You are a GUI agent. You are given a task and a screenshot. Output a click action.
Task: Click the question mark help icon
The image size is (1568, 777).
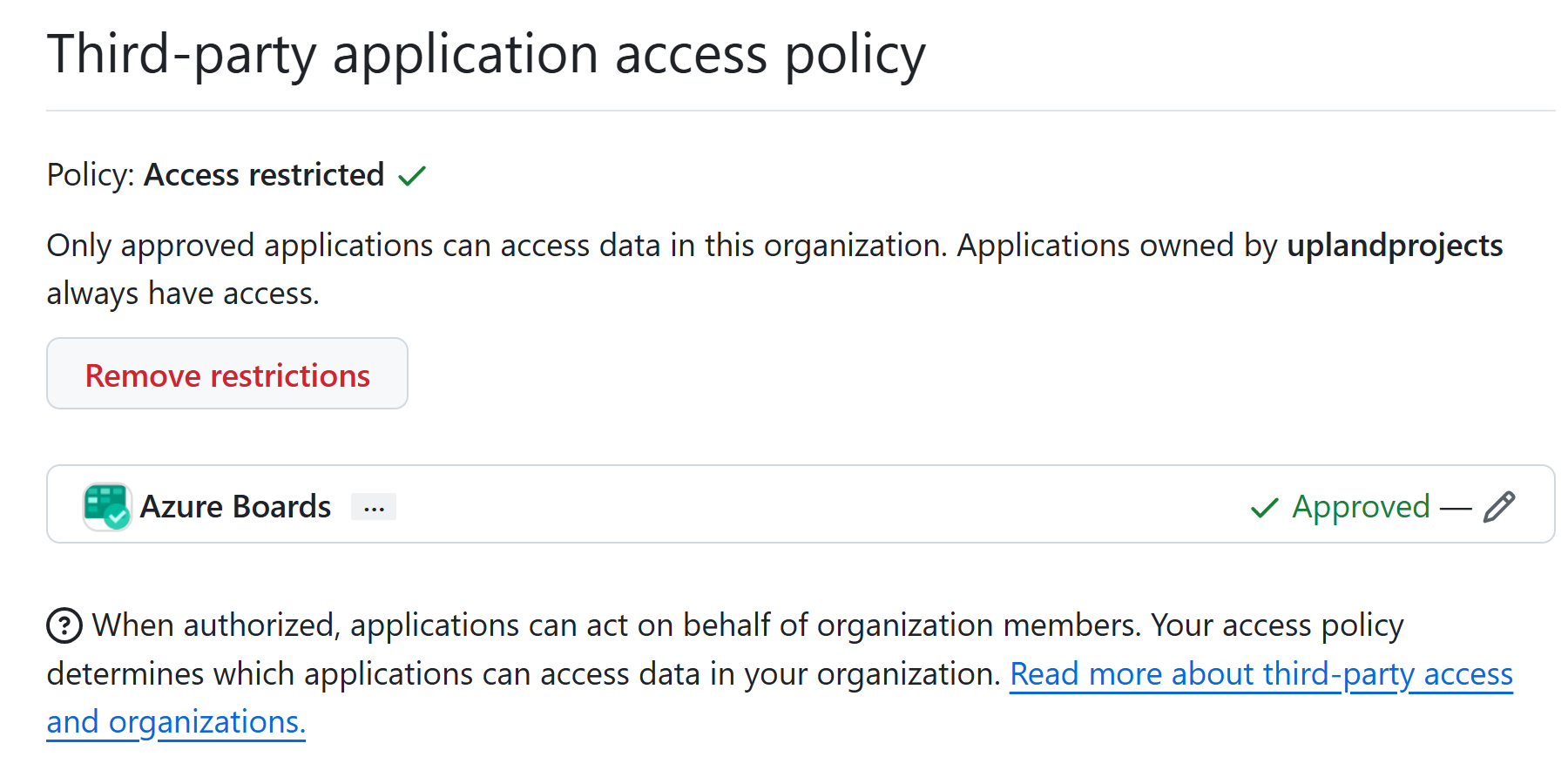click(x=64, y=625)
